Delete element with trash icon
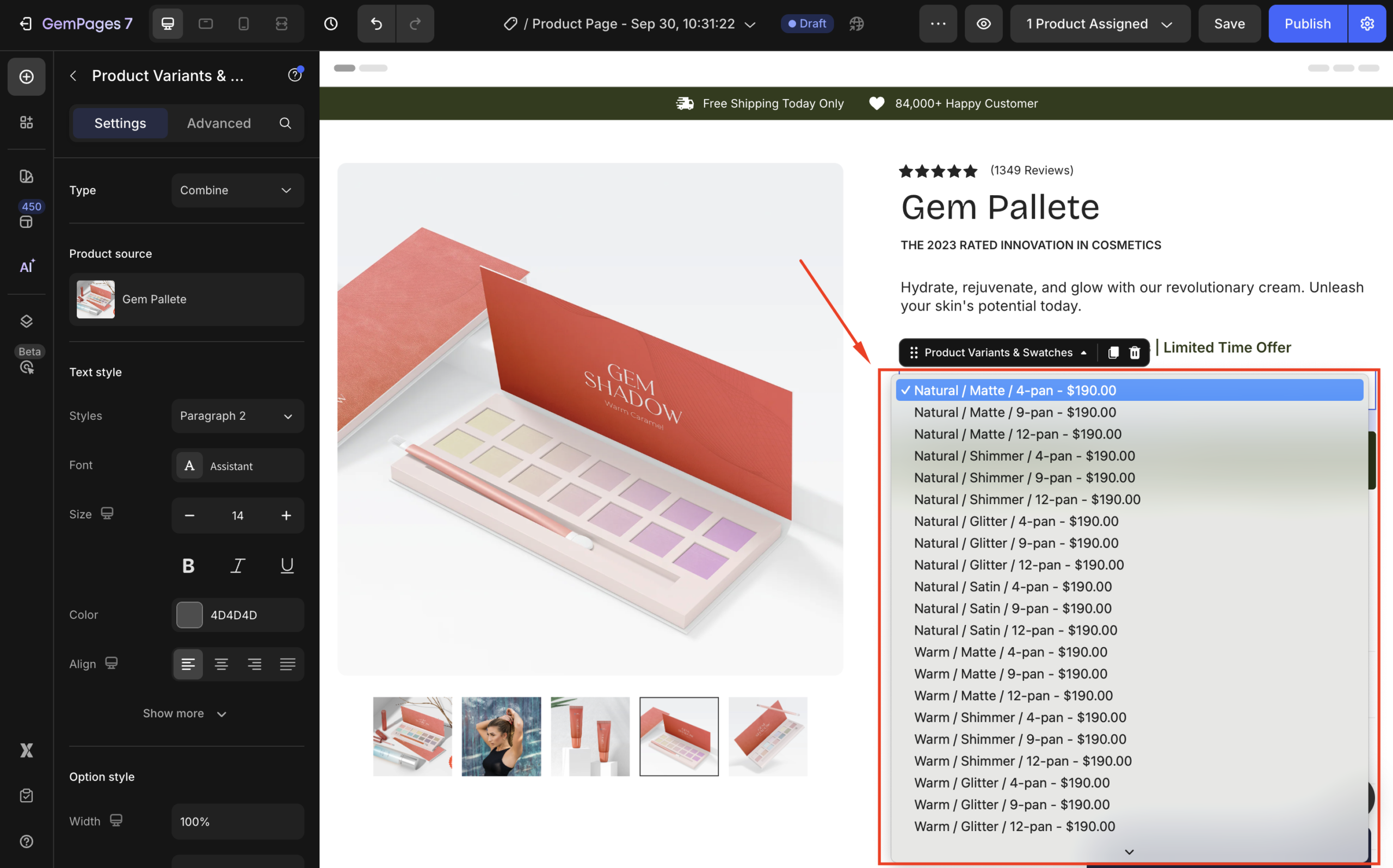Viewport: 1393px width, 868px height. [x=1135, y=352]
